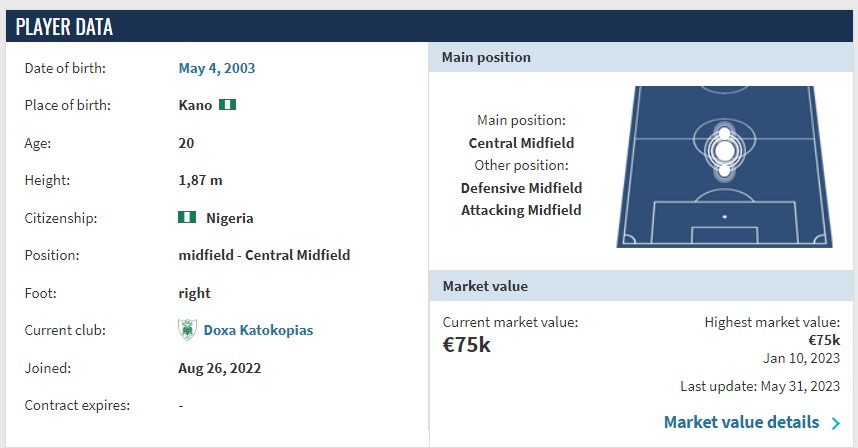The height and width of the screenshot is (448, 858).
Task: Click the arrow beside Market value details
Action: pyautogui.click(x=836, y=423)
